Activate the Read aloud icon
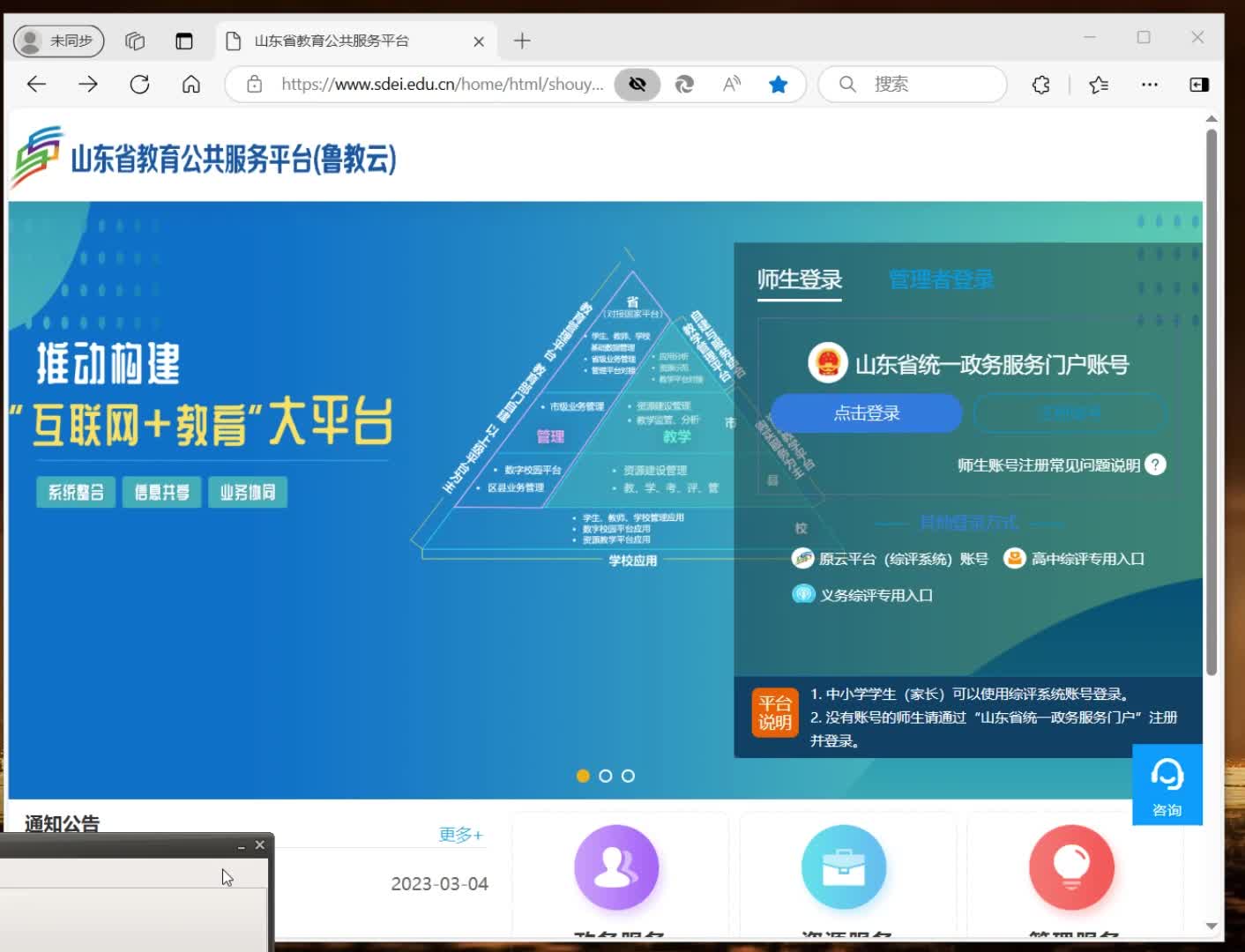The height and width of the screenshot is (952, 1245). click(x=732, y=85)
